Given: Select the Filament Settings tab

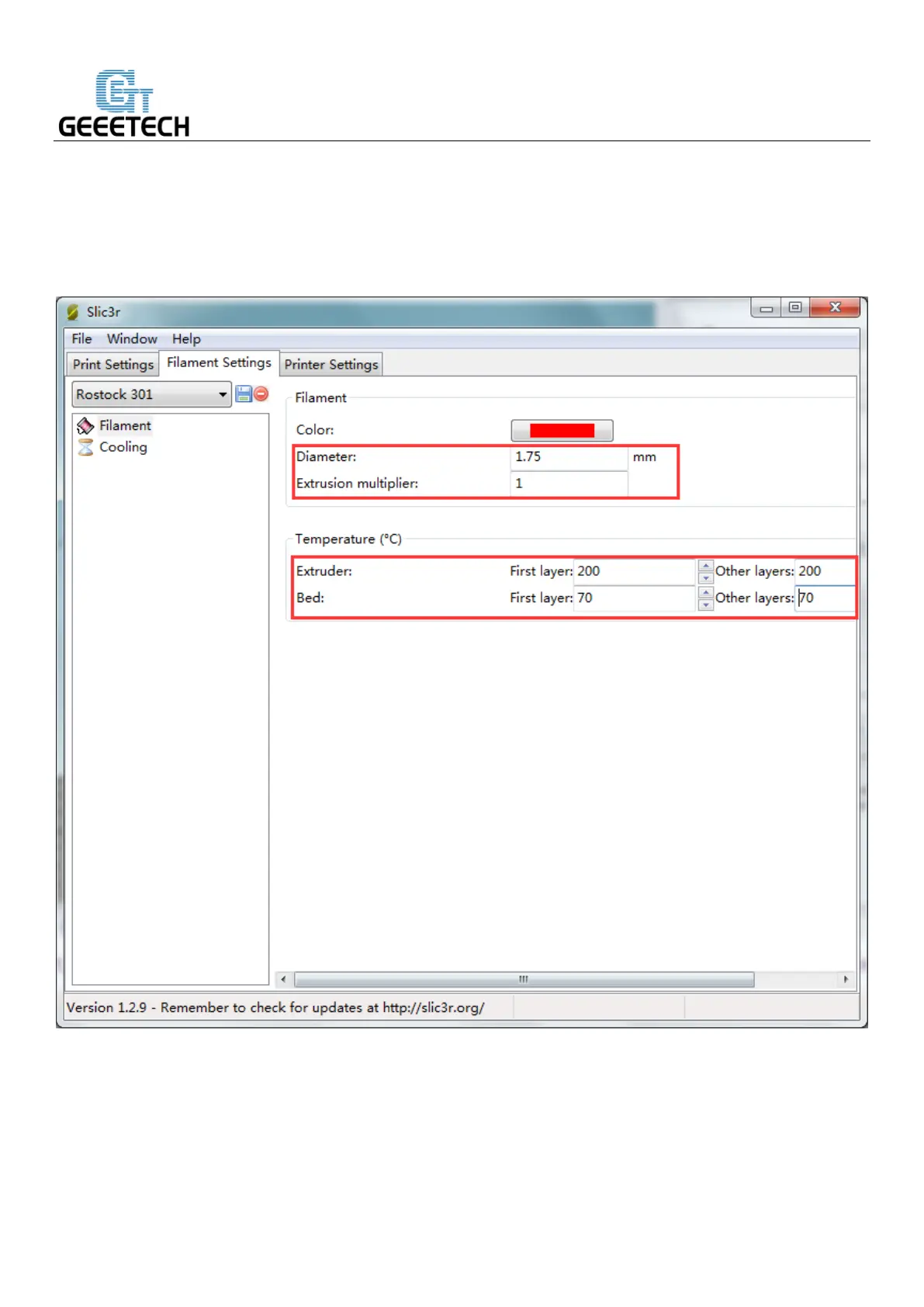Looking at the screenshot, I should point(219,362).
